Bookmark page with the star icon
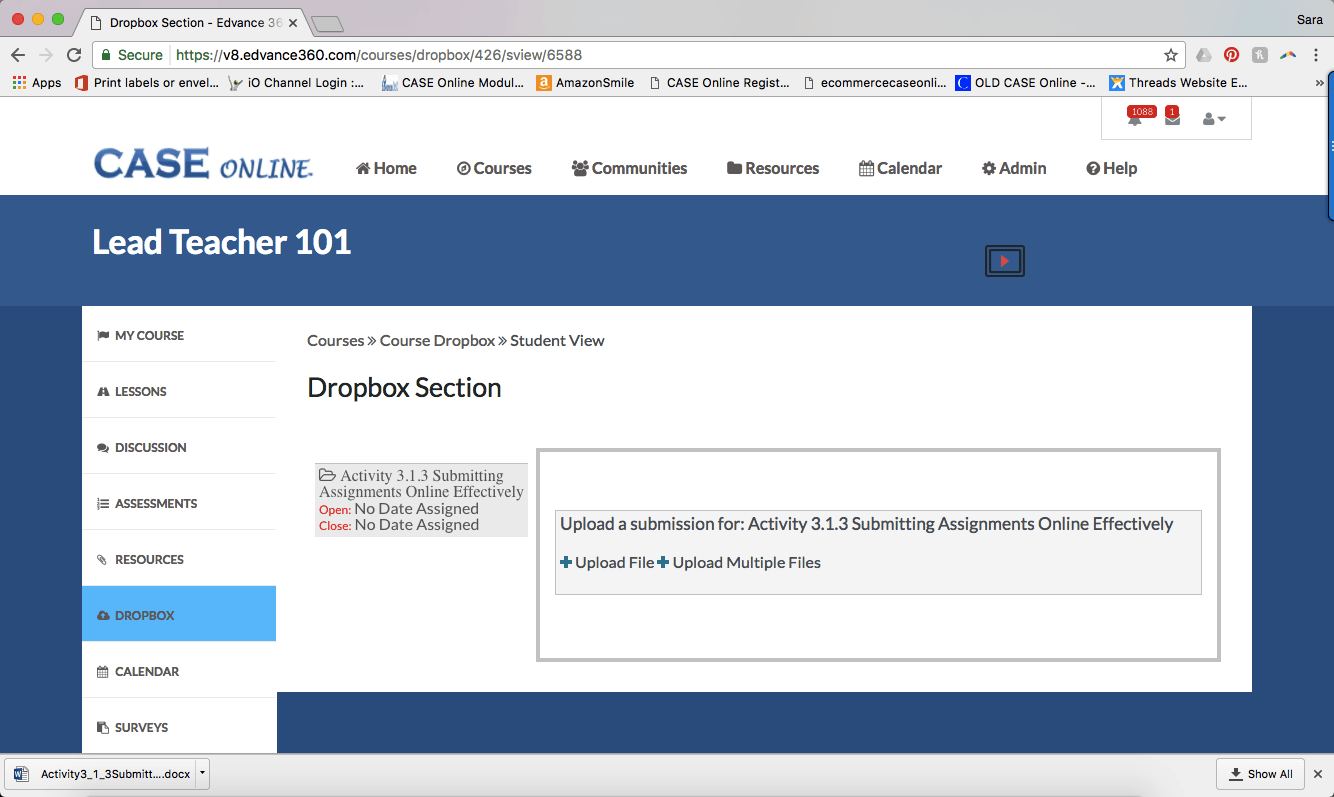Viewport: 1334px width, 797px height. coord(1170,55)
